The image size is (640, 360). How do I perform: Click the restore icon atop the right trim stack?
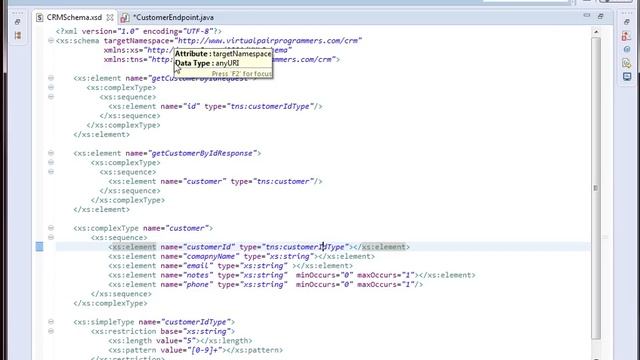(627, 22)
